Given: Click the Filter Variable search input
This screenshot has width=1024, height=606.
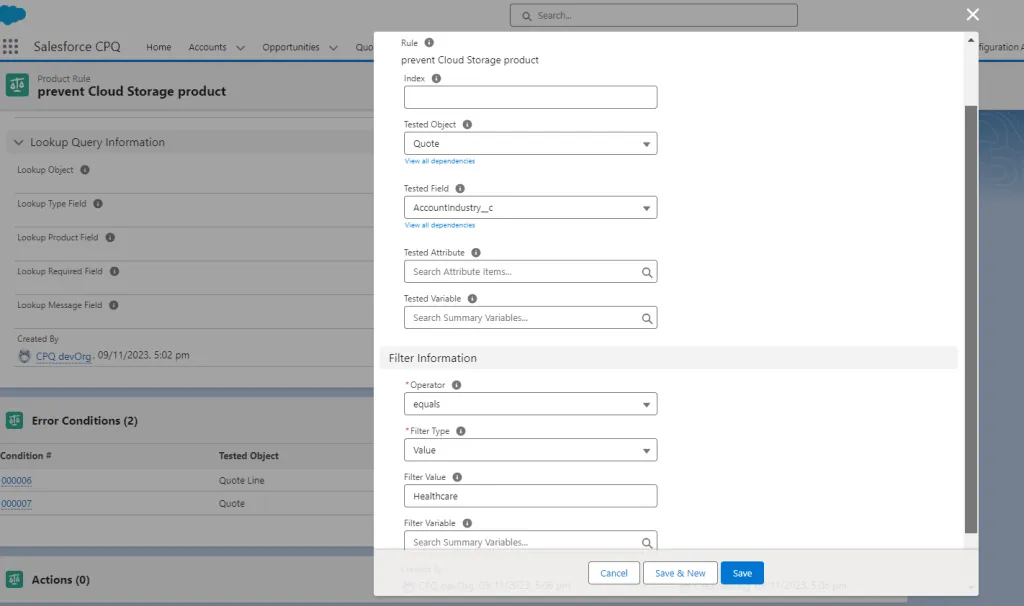Looking at the screenshot, I should point(530,541).
